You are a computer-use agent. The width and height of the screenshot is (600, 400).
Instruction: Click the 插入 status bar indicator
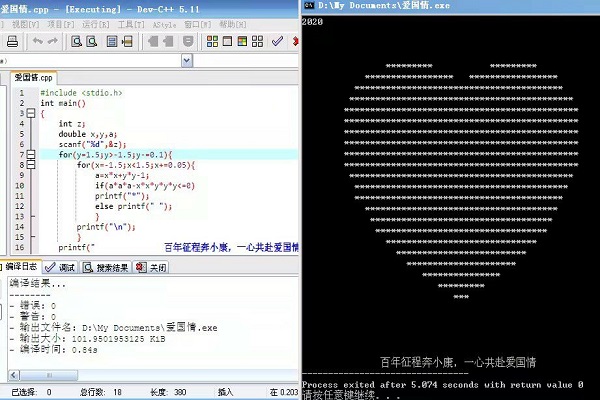(x=225, y=392)
